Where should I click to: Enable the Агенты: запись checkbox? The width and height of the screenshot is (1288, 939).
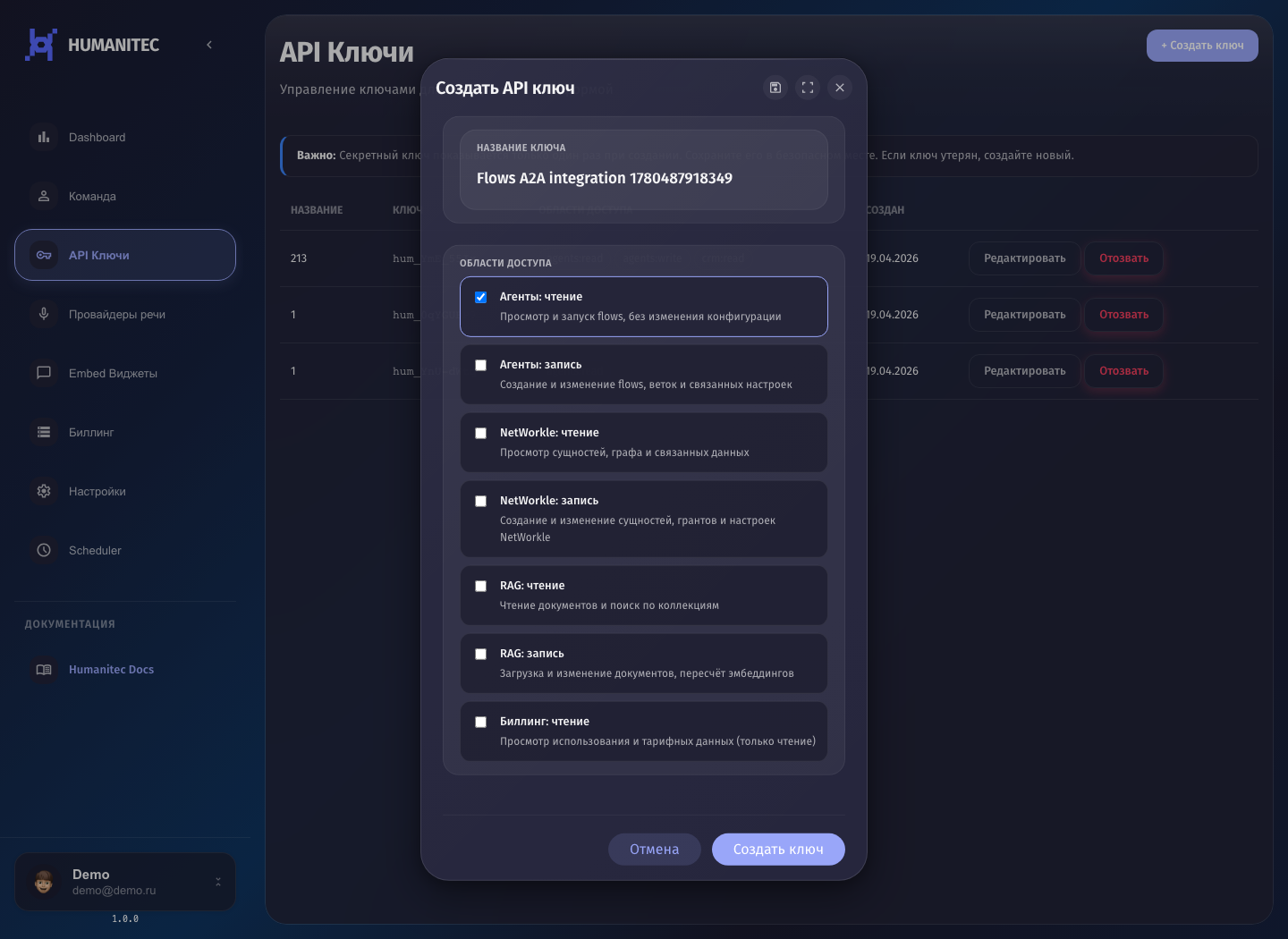pos(481,365)
